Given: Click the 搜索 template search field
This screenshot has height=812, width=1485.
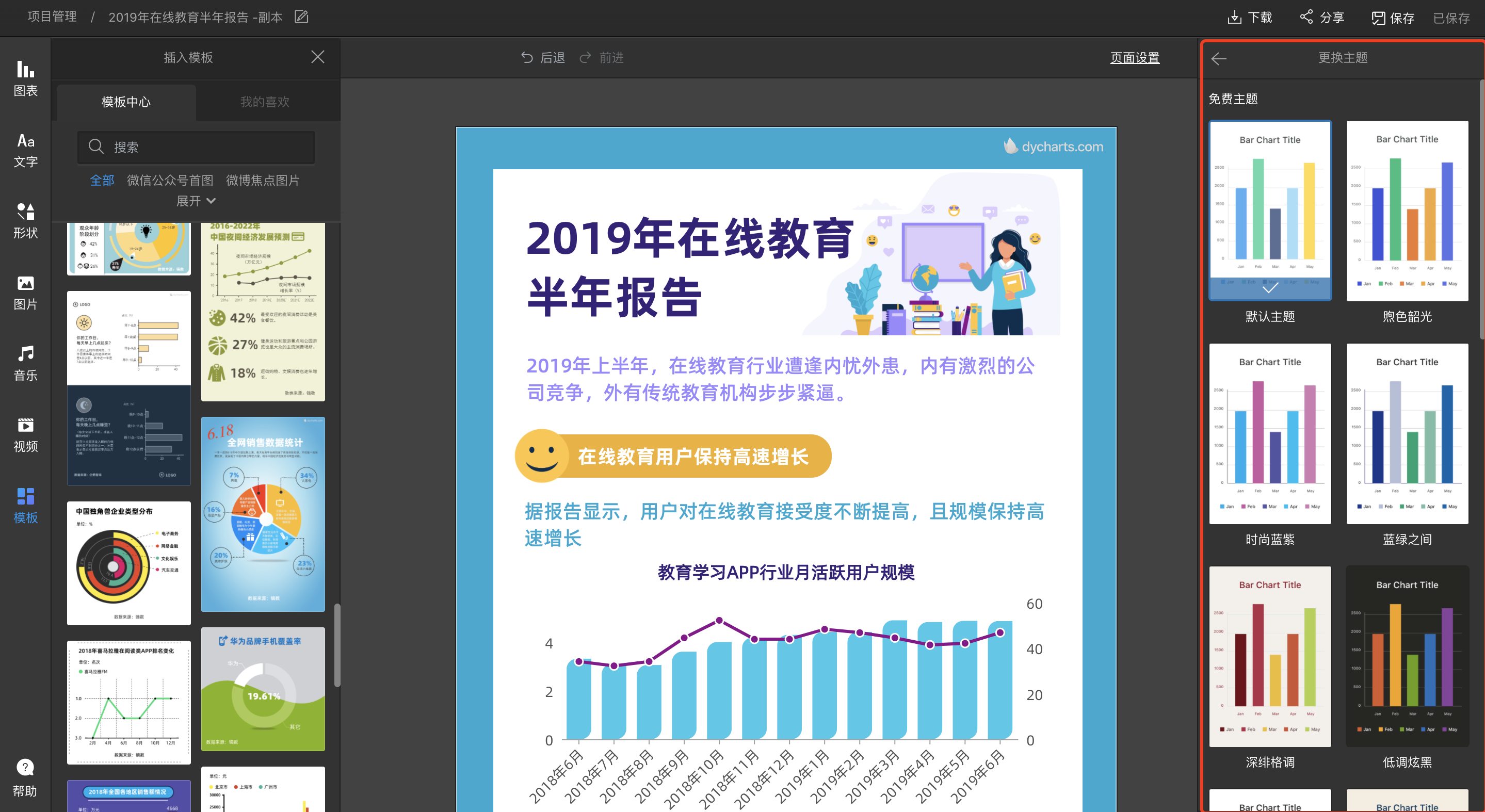Looking at the screenshot, I should [x=196, y=147].
